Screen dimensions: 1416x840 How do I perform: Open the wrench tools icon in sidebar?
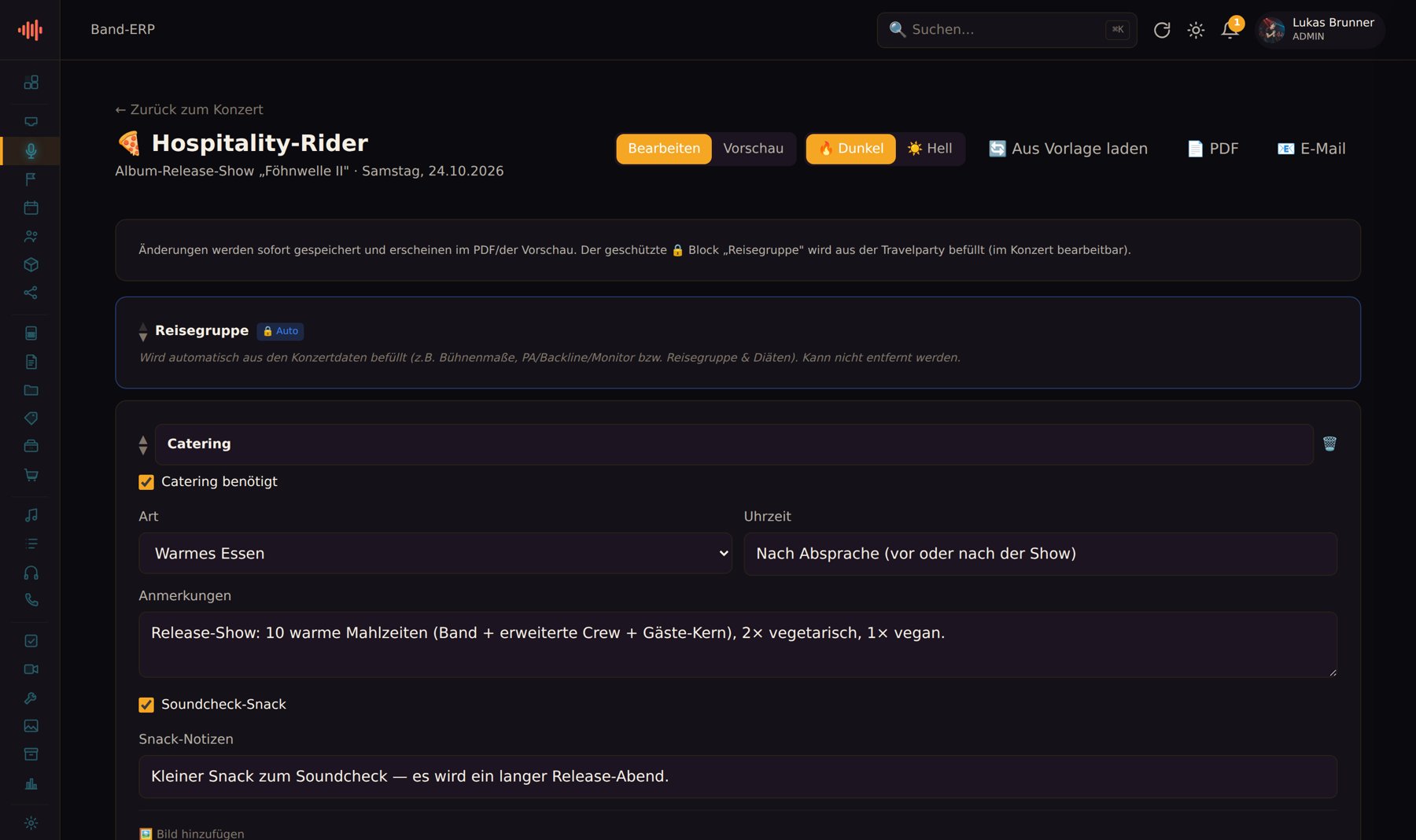pyautogui.click(x=31, y=698)
